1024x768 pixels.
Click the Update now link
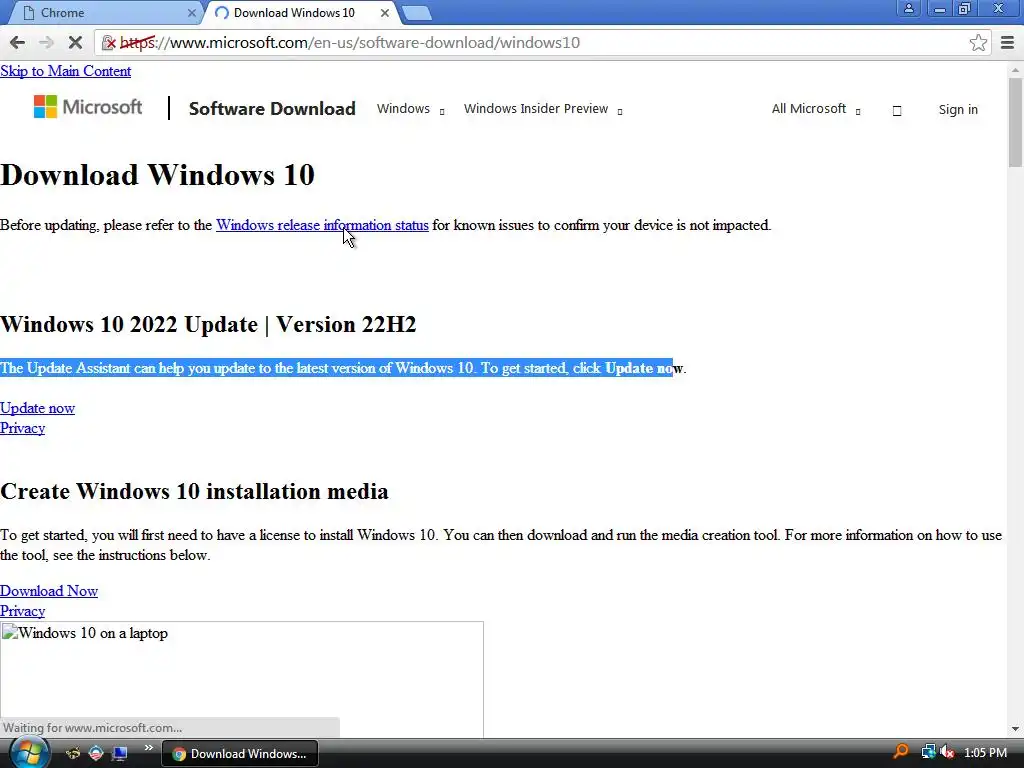(37, 408)
